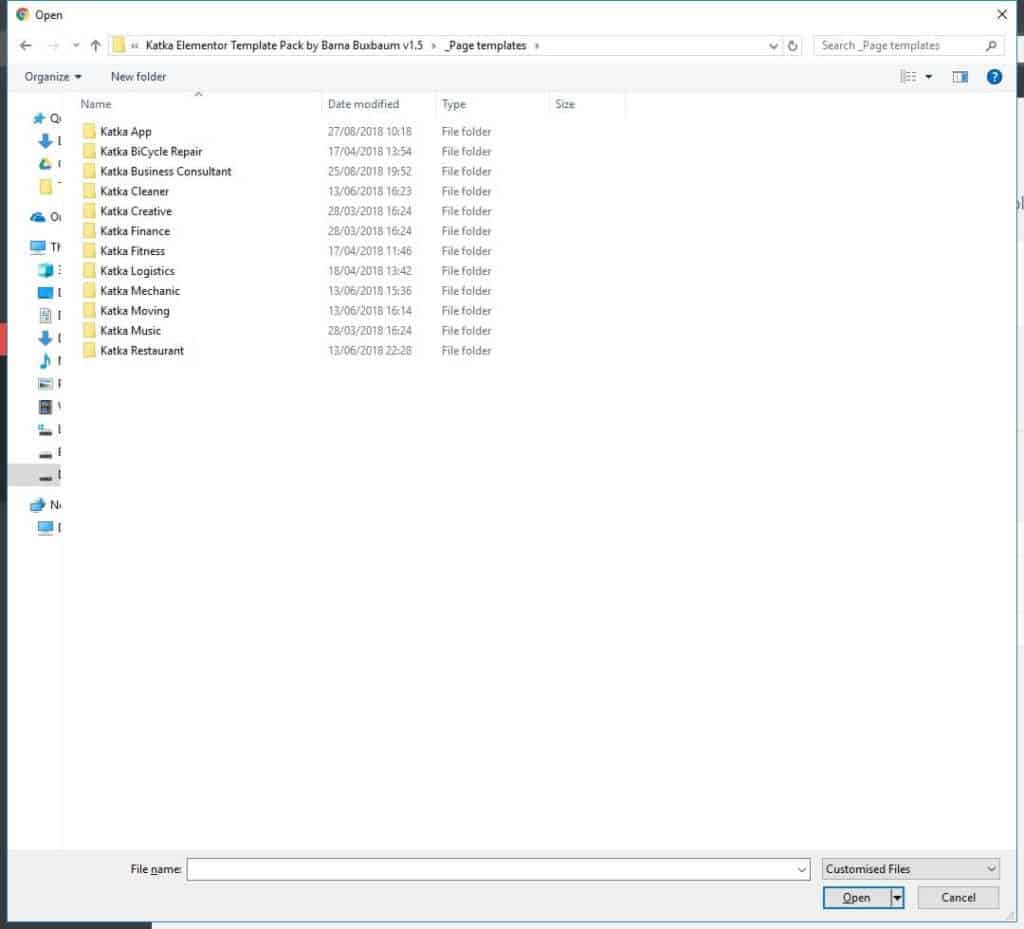Click the Music note icon in sidebar
The image size is (1024, 929).
click(45, 361)
